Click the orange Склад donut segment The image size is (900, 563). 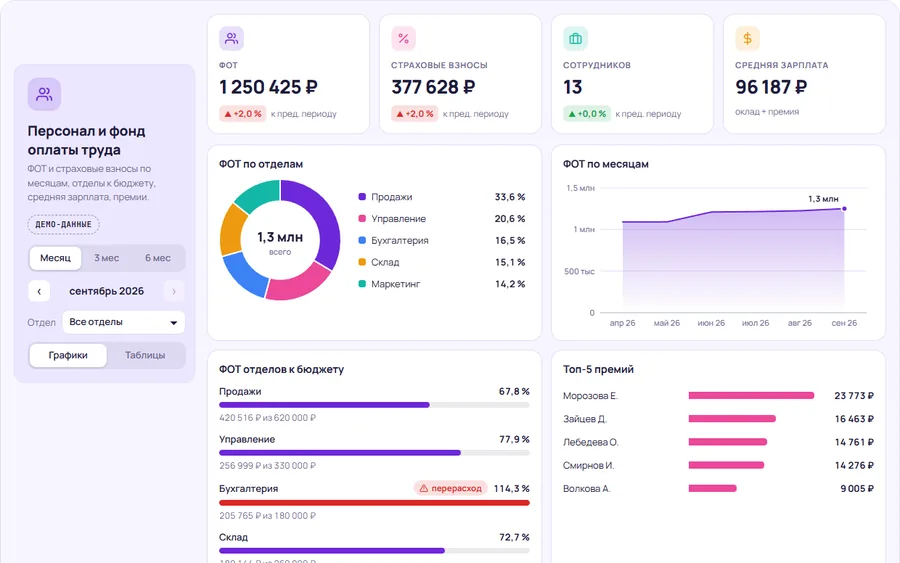(233, 230)
